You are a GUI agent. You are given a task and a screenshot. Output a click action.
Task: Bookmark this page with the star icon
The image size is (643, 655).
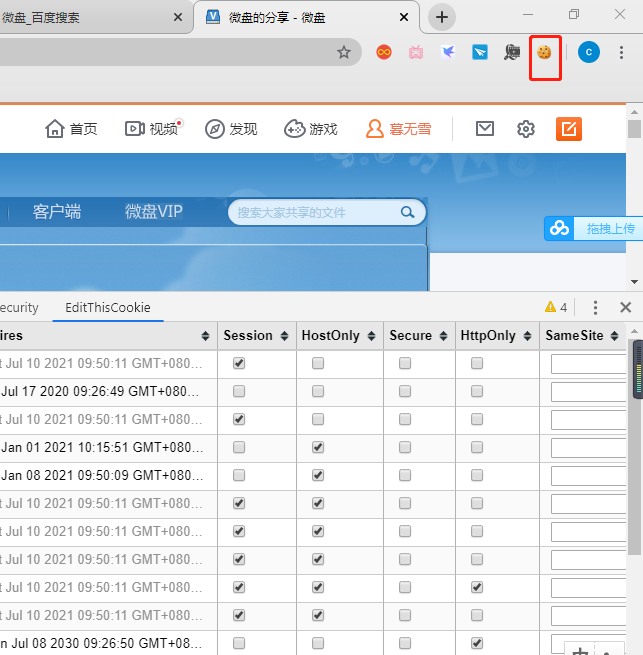coord(344,52)
